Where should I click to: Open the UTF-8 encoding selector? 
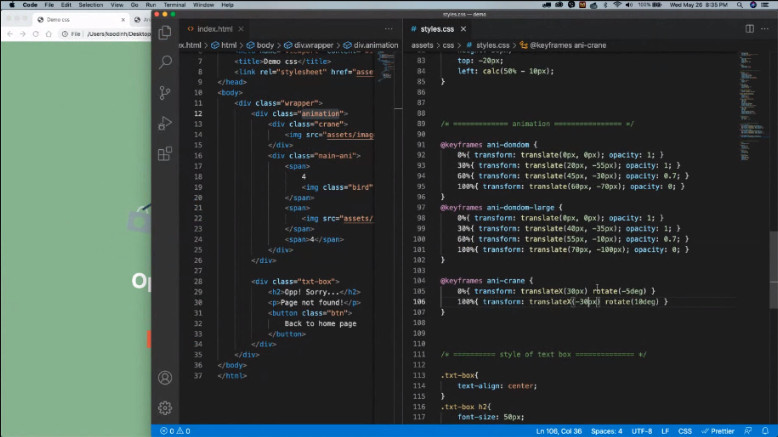pos(641,431)
